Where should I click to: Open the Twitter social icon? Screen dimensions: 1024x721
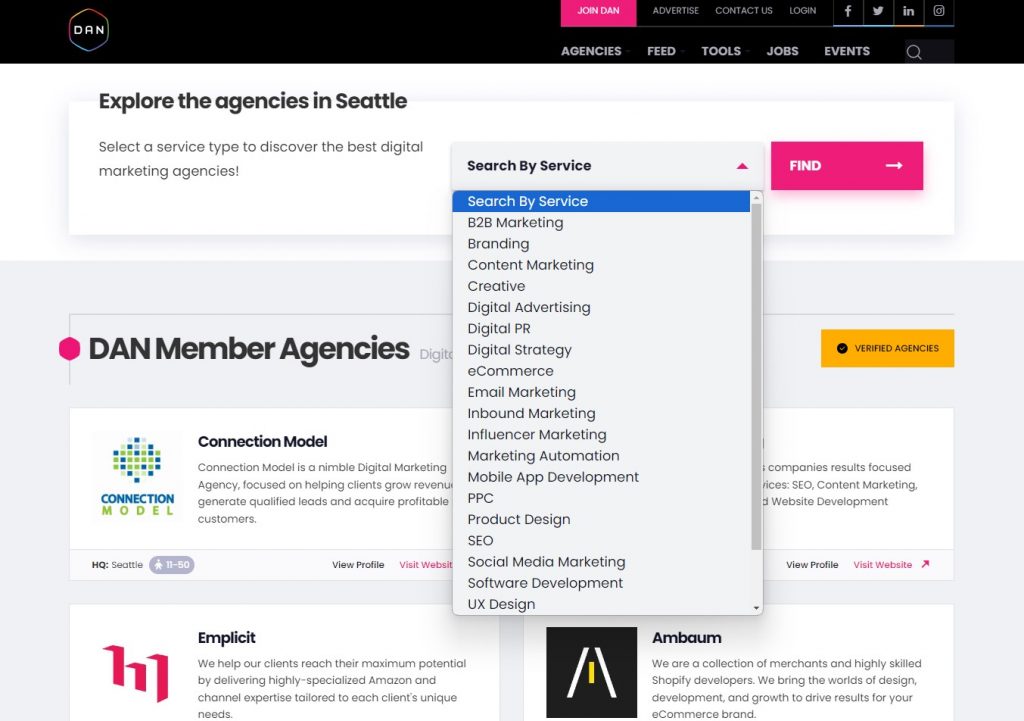click(878, 11)
